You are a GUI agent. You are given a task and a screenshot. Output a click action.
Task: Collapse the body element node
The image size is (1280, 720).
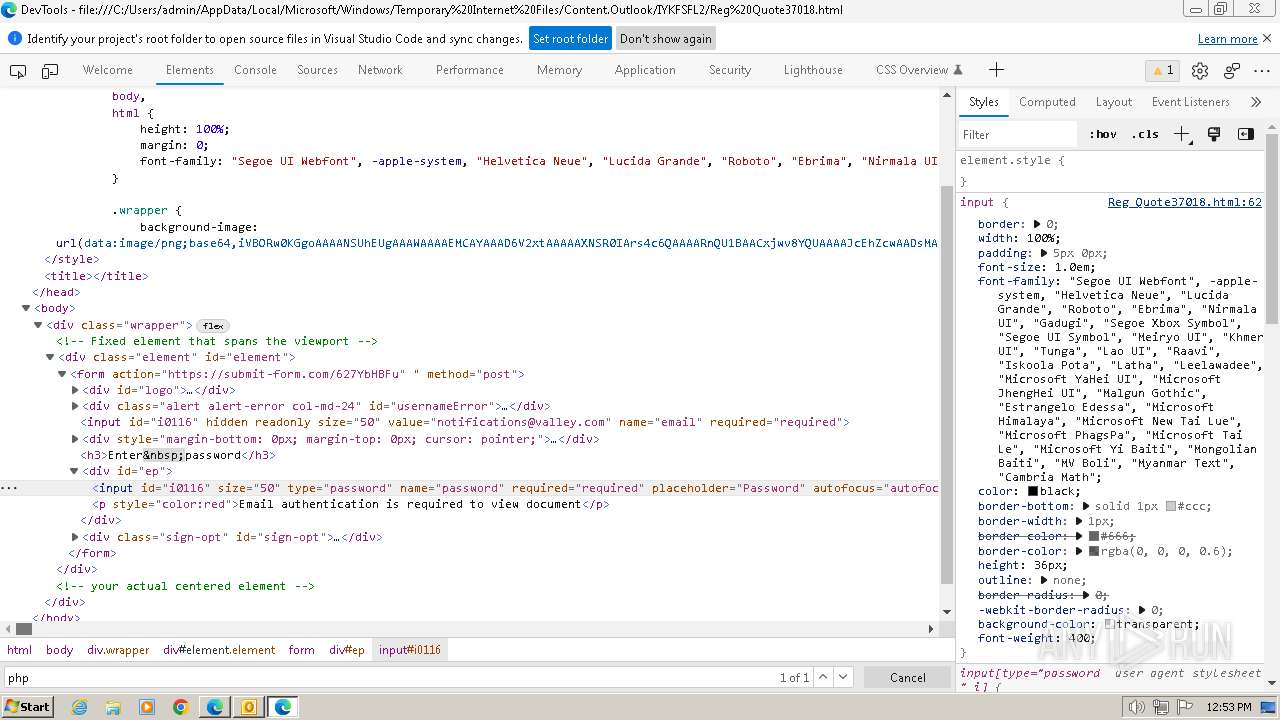click(27, 308)
